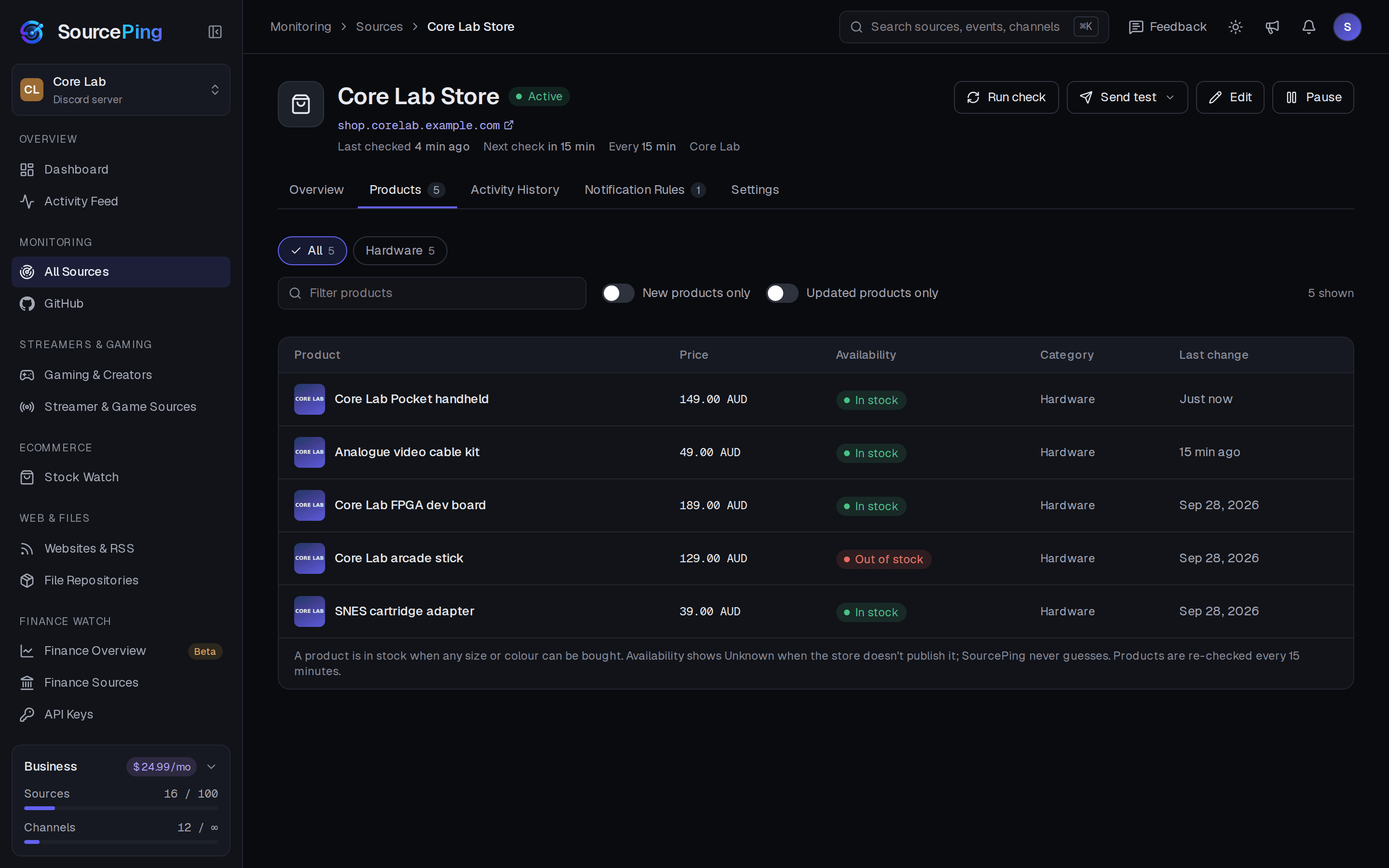Go to Sources breadcrumb

click(379, 27)
